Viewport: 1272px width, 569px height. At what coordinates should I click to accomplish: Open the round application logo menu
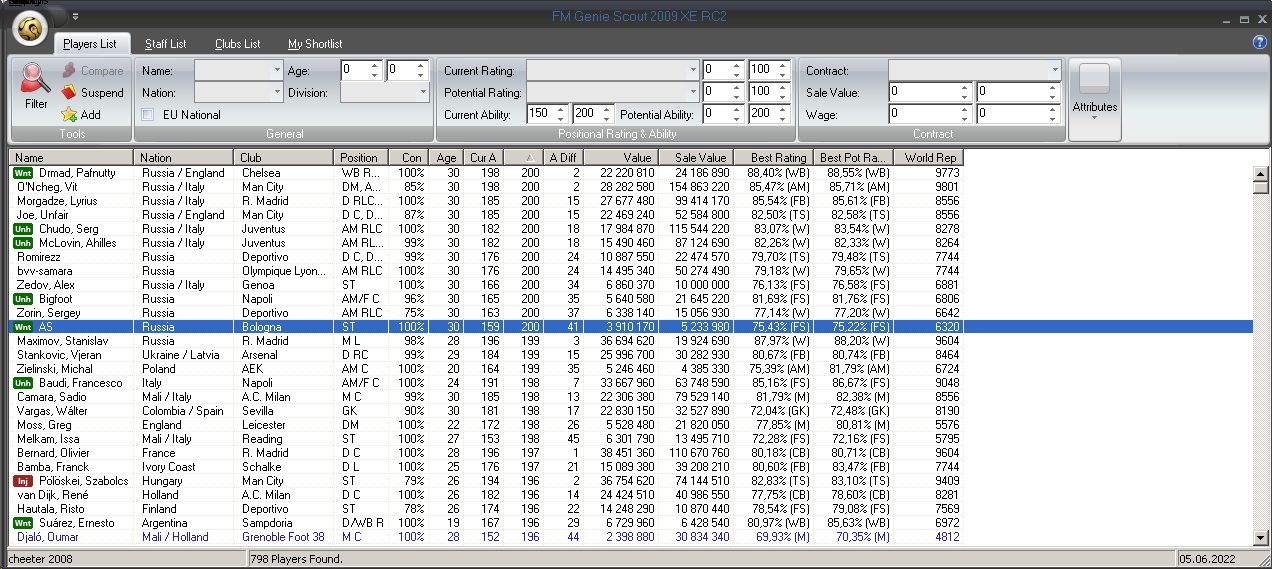[x=32, y=30]
